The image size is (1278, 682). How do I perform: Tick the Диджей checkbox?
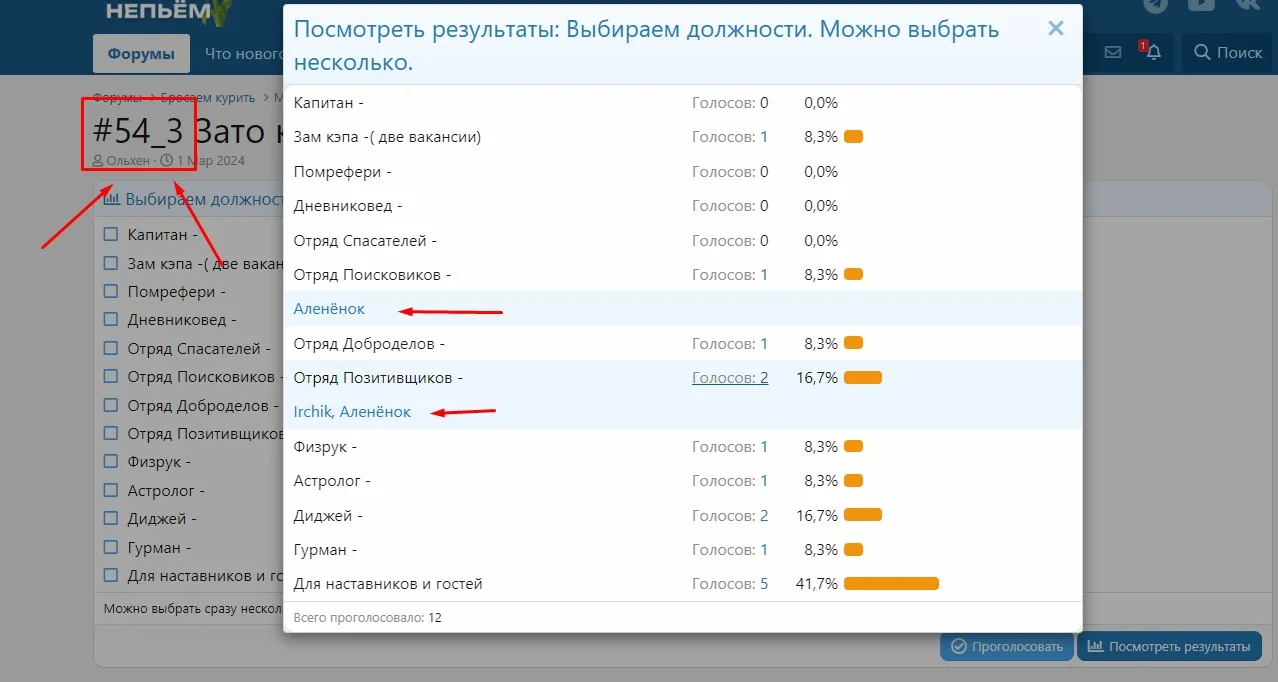[x=110, y=518]
